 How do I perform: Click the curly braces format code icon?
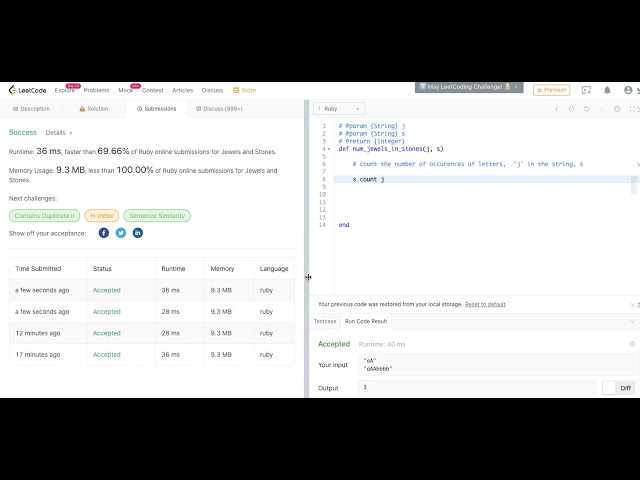pyautogui.click(x=571, y=109)
